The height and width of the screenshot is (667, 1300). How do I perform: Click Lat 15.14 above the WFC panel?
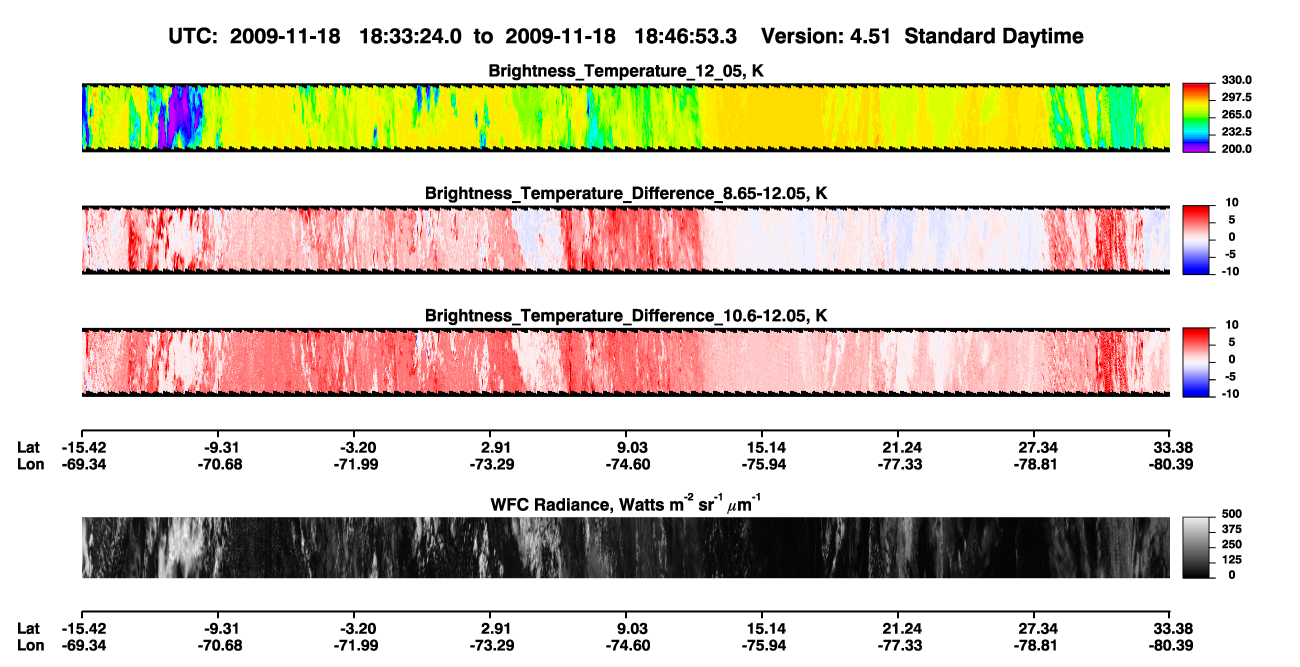click(x=762, y=448)
